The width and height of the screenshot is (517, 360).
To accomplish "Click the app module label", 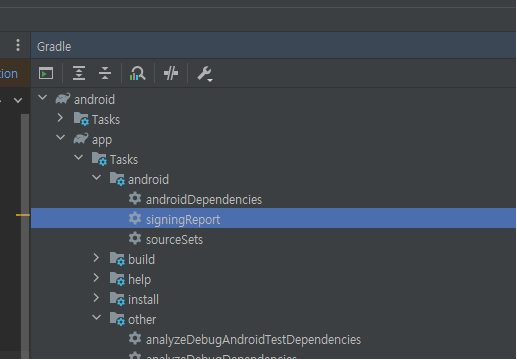I will pyautogui.click(x=102, y=140).
